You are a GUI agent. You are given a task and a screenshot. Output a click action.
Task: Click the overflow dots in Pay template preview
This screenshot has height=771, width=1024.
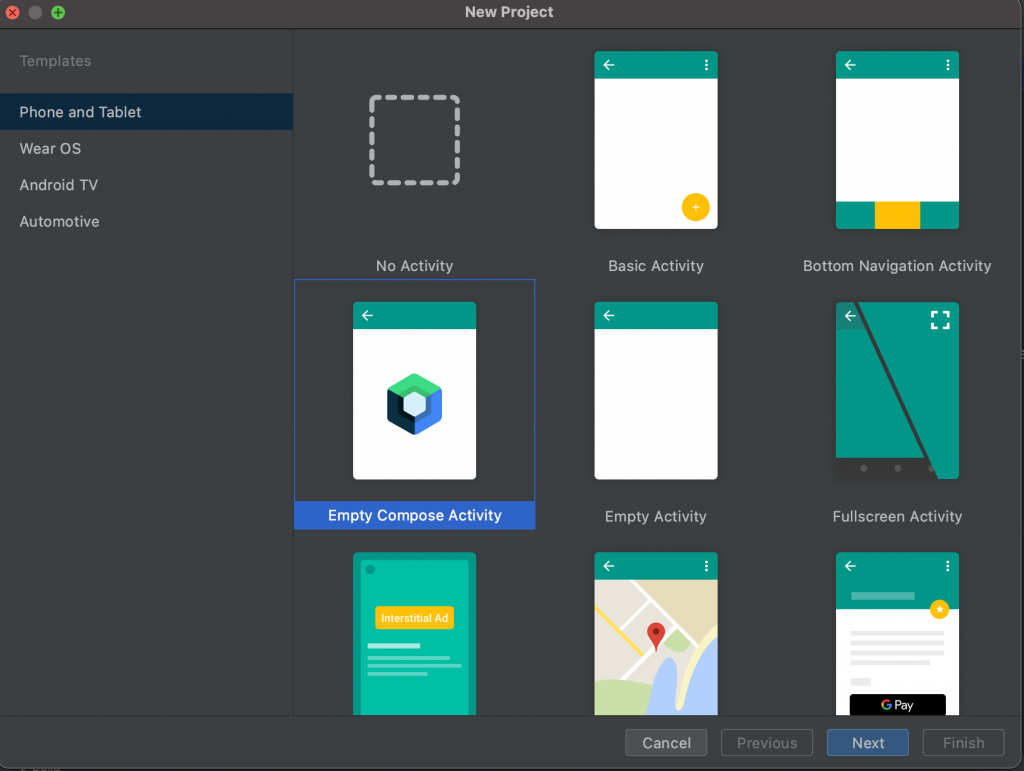pos(948,566)
